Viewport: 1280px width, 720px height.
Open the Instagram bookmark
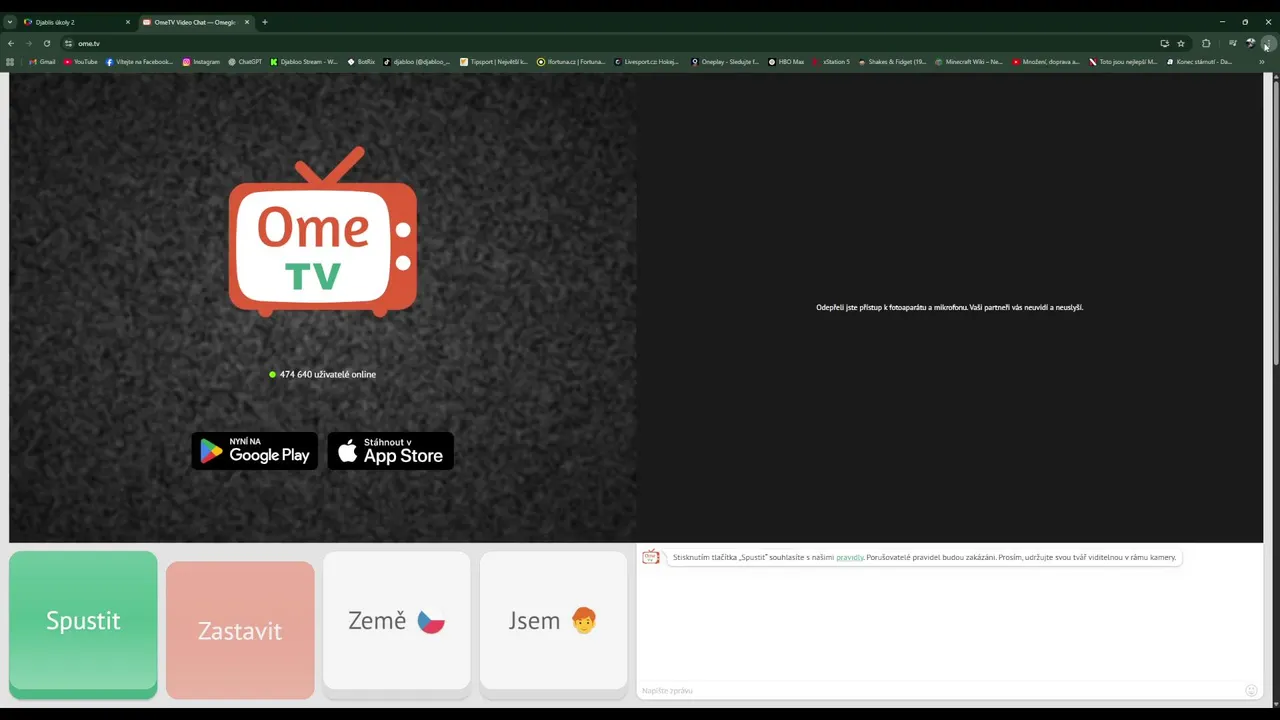click(201, 62)
